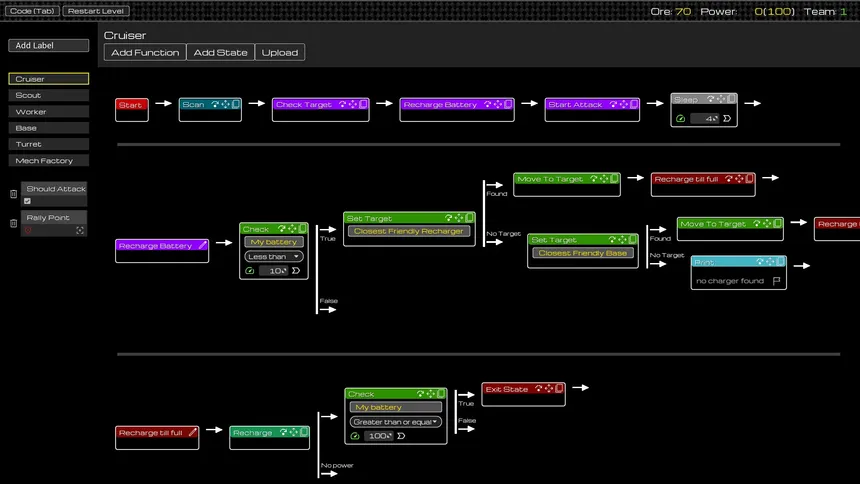
Task: Select the Turret unit in the sidebar
Action: [x=49, y=144]
